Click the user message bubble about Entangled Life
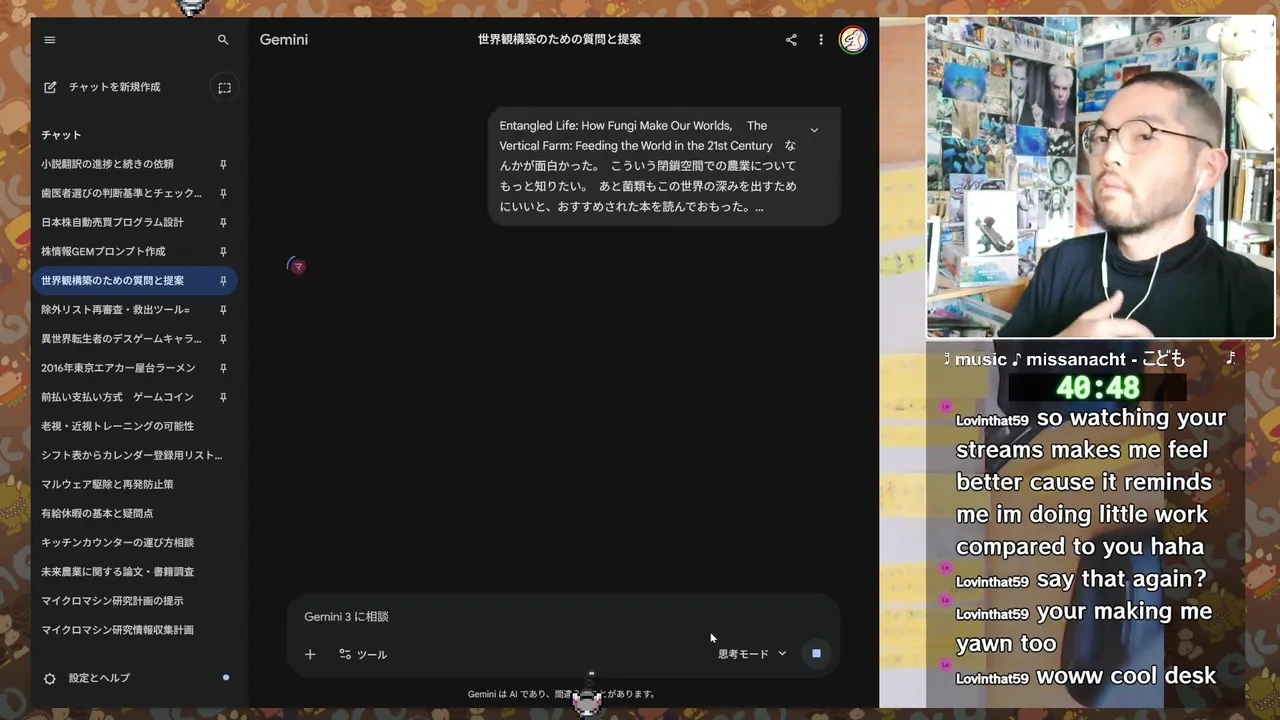Screen dimensions: 1280x720 point(664,166)
